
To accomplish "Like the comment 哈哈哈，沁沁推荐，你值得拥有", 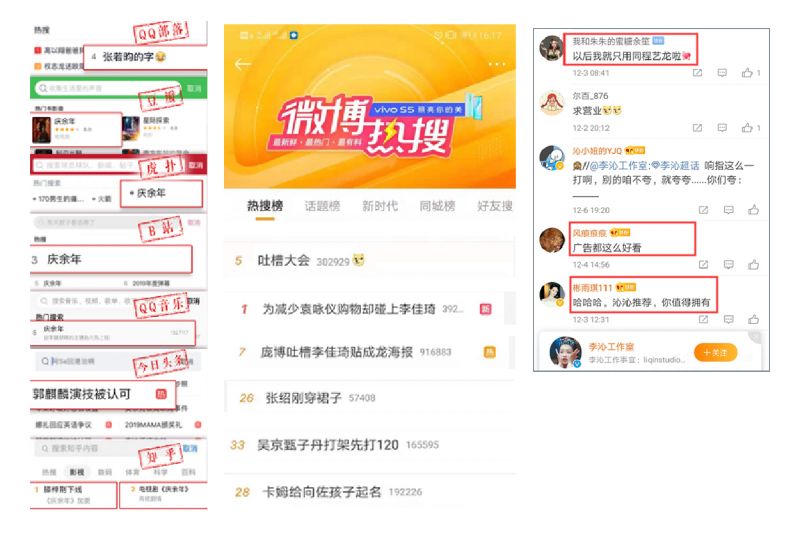I will tap(754, 319).
